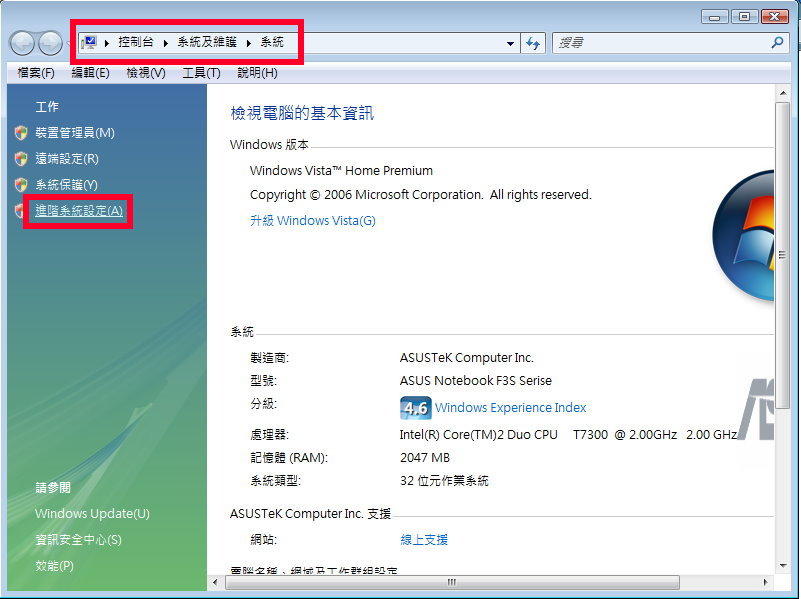Screen dimensions: 801x599
Task: Click the vertical scrollbar up arrow
Action: (782, 93)
